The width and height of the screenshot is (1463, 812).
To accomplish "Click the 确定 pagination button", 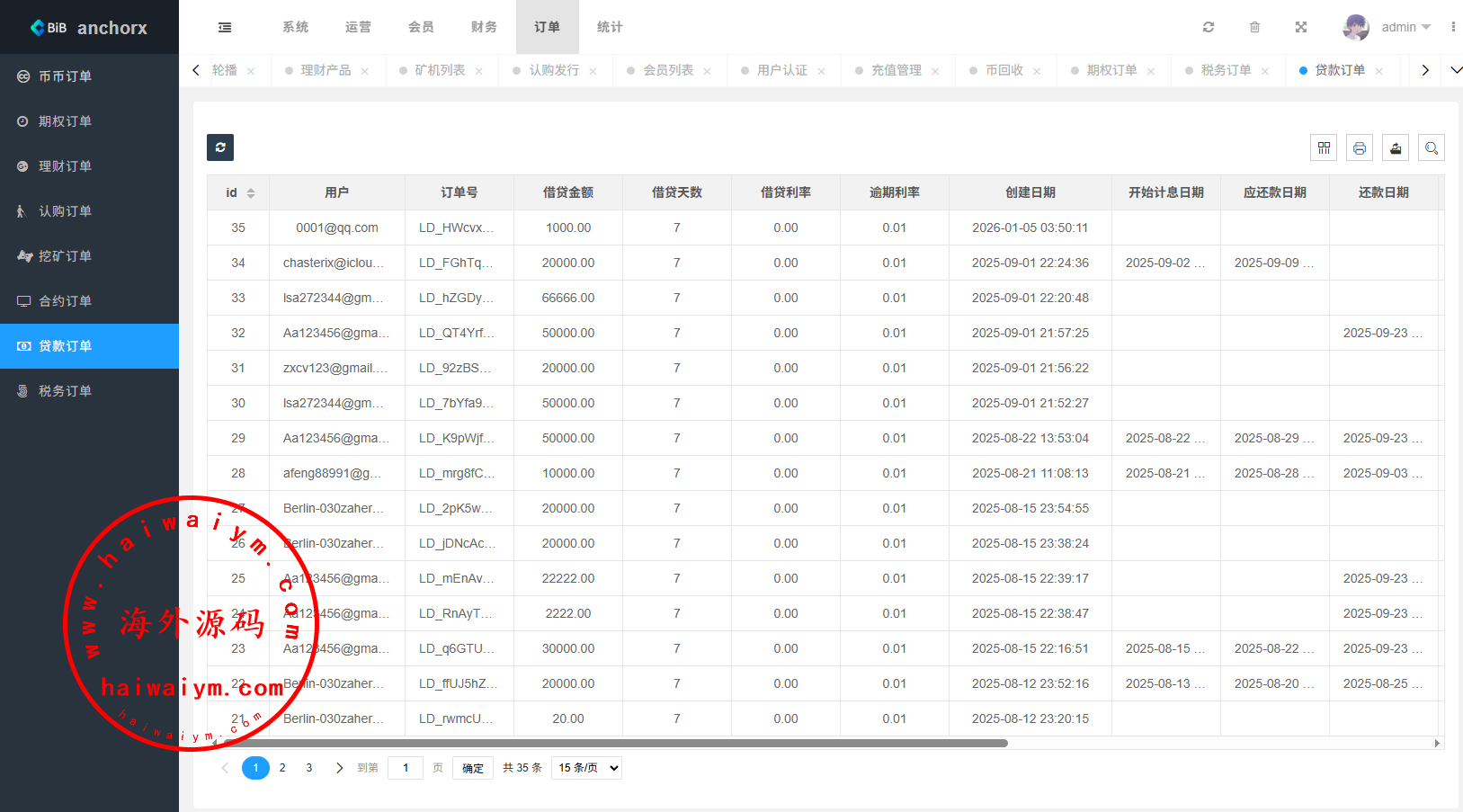I will click(473, 768).
